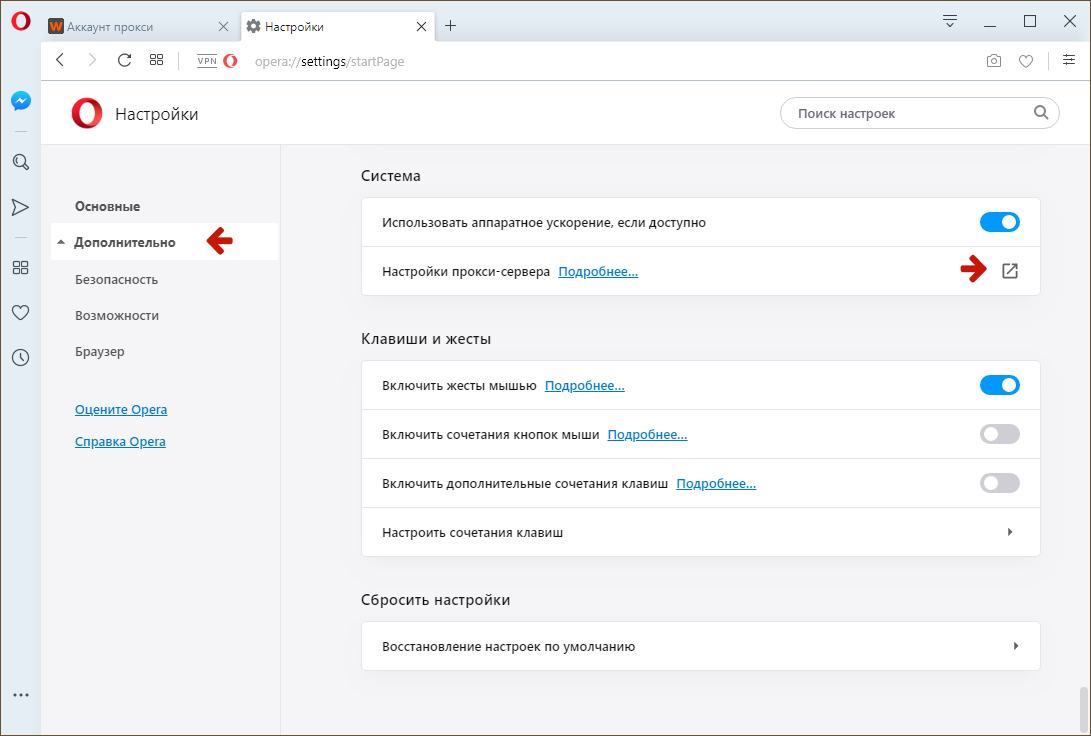This screenshot has height=736, width=1091.
Task: Open Speed Dial grid icon in sidebar
Action: click(x=20, y=267)
